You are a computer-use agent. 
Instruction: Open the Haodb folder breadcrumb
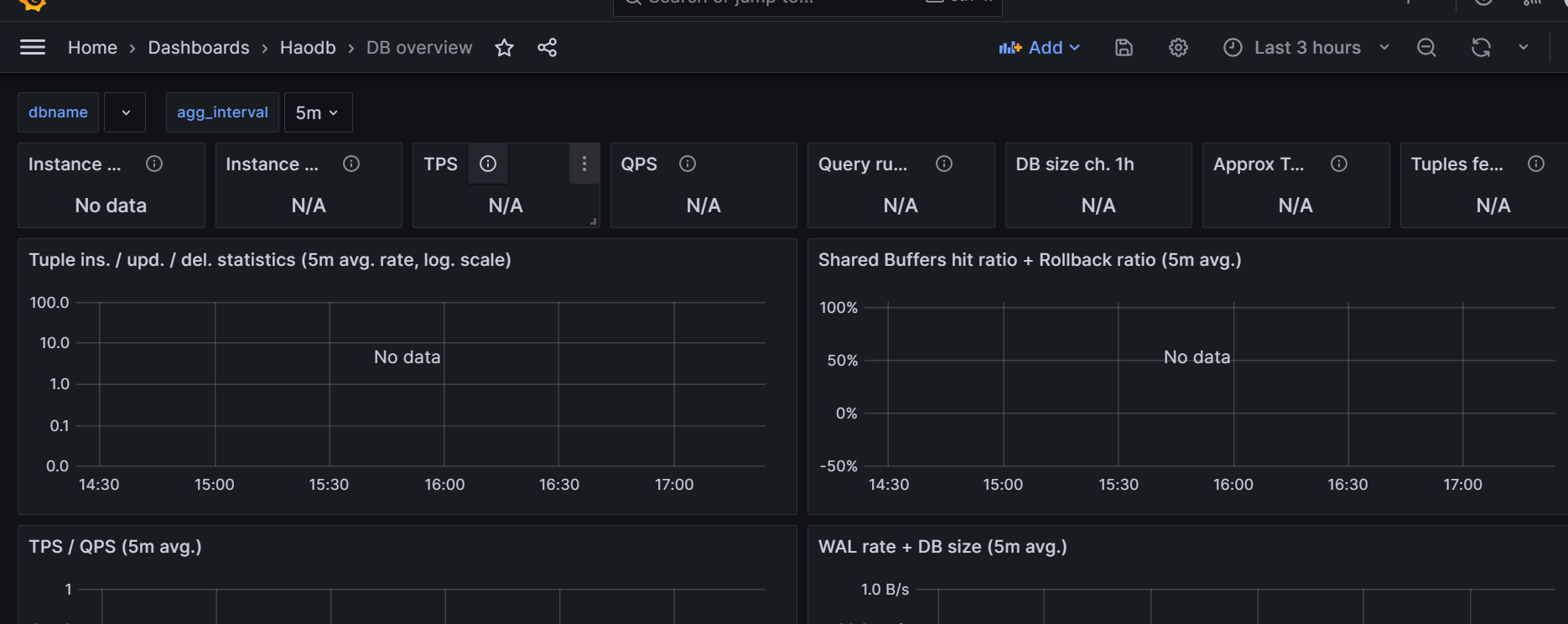(308, 48)
